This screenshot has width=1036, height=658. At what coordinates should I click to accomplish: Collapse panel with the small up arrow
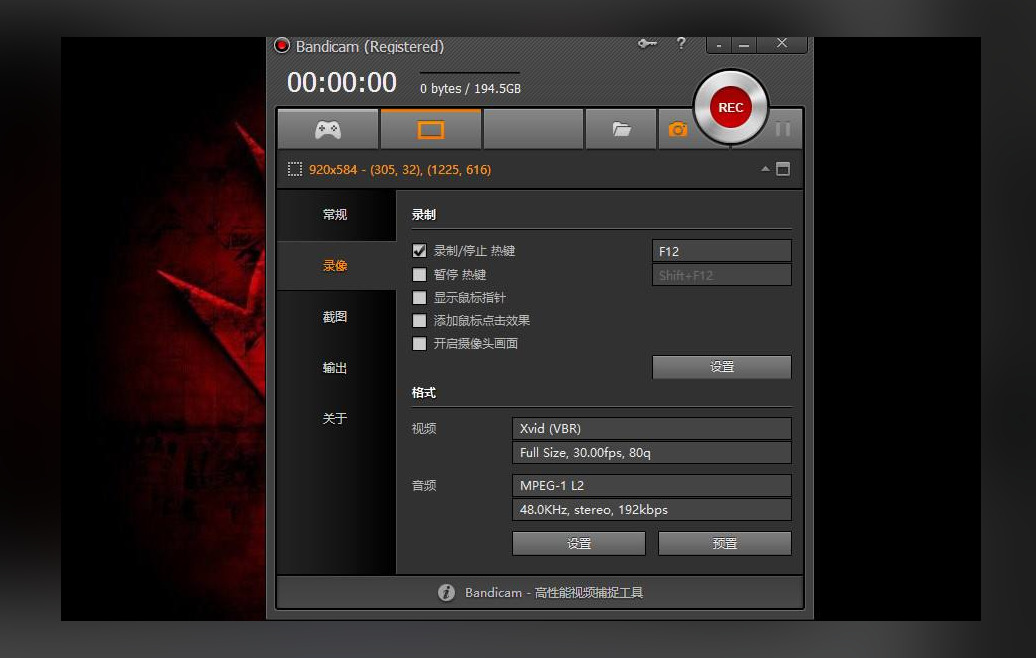click(x=765, y=169)
